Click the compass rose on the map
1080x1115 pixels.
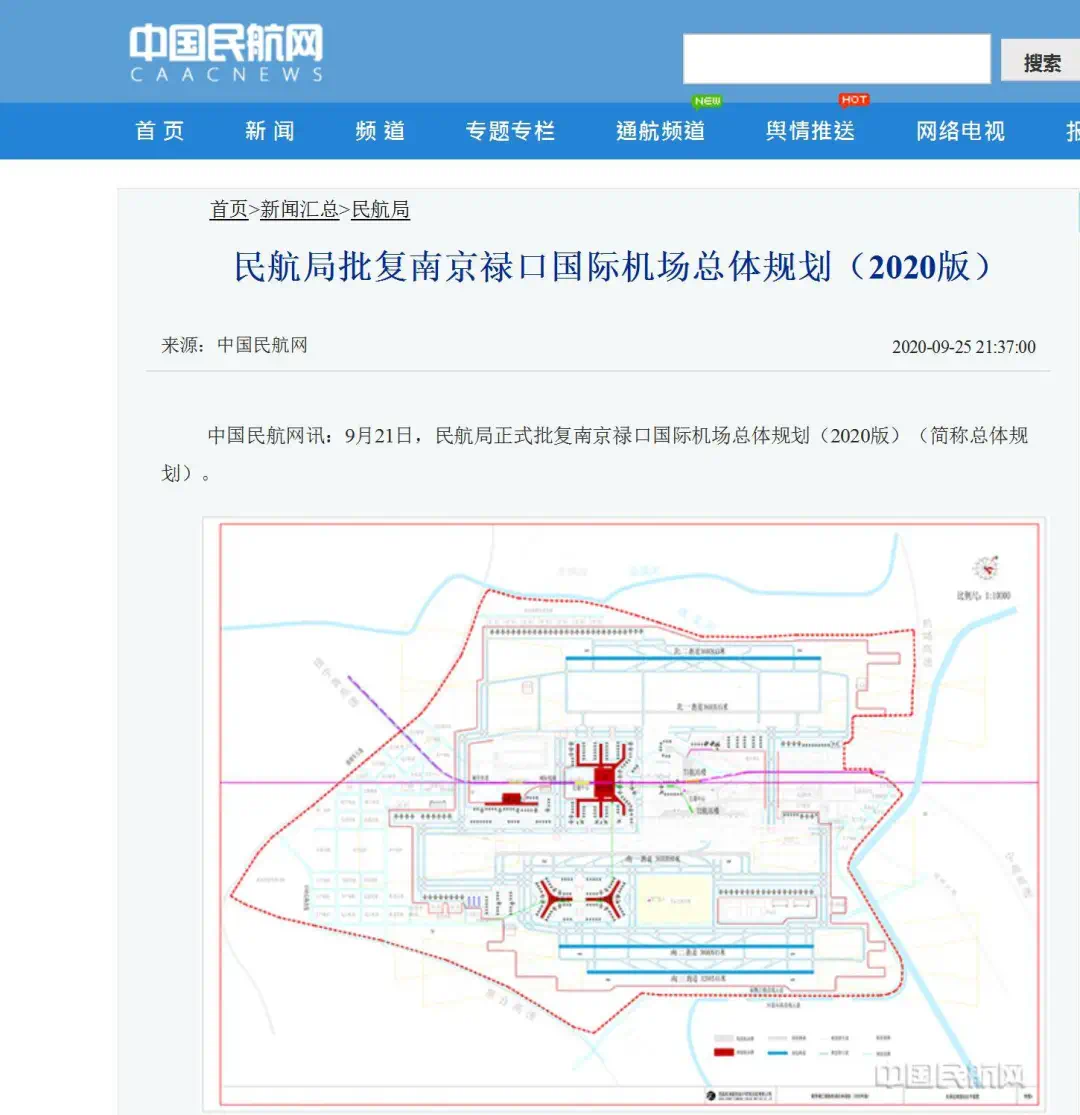click(x=986, y=567)
